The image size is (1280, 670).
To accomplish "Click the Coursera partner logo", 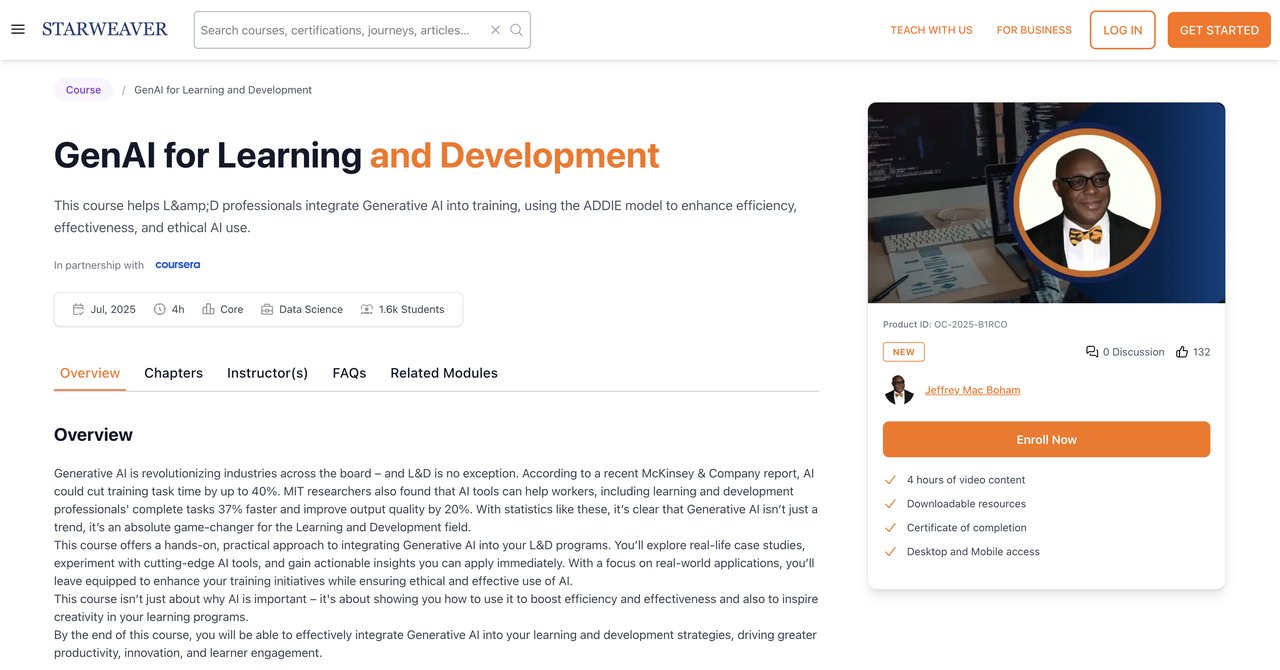I will click(x=178, y=265).
